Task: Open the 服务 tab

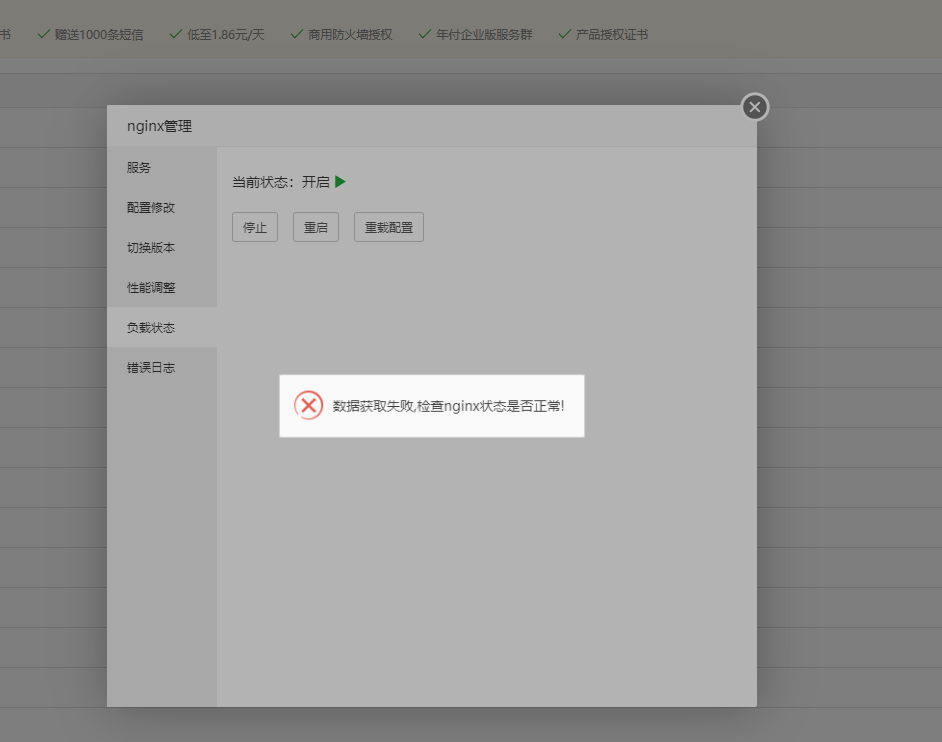Action: click(162, 168)
